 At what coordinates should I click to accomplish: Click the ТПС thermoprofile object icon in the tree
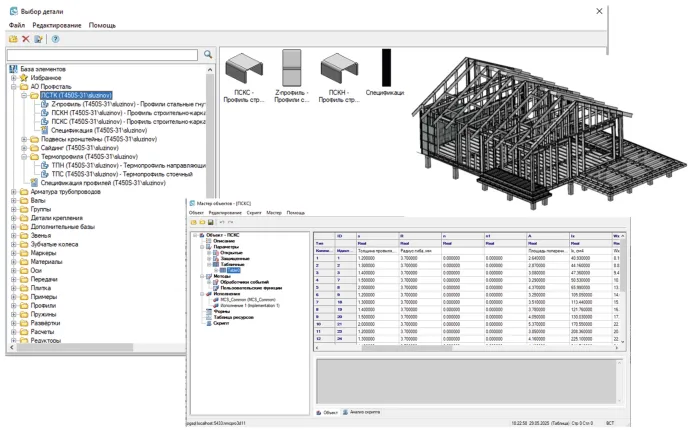(x=45, y=174)
